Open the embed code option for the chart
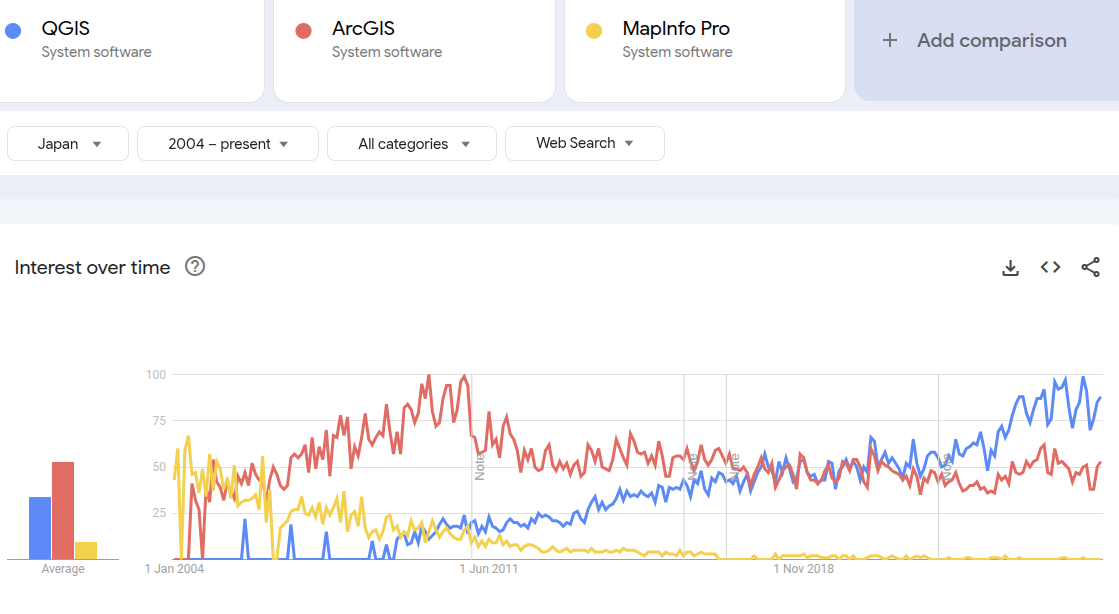 [x=1050, y=267]
